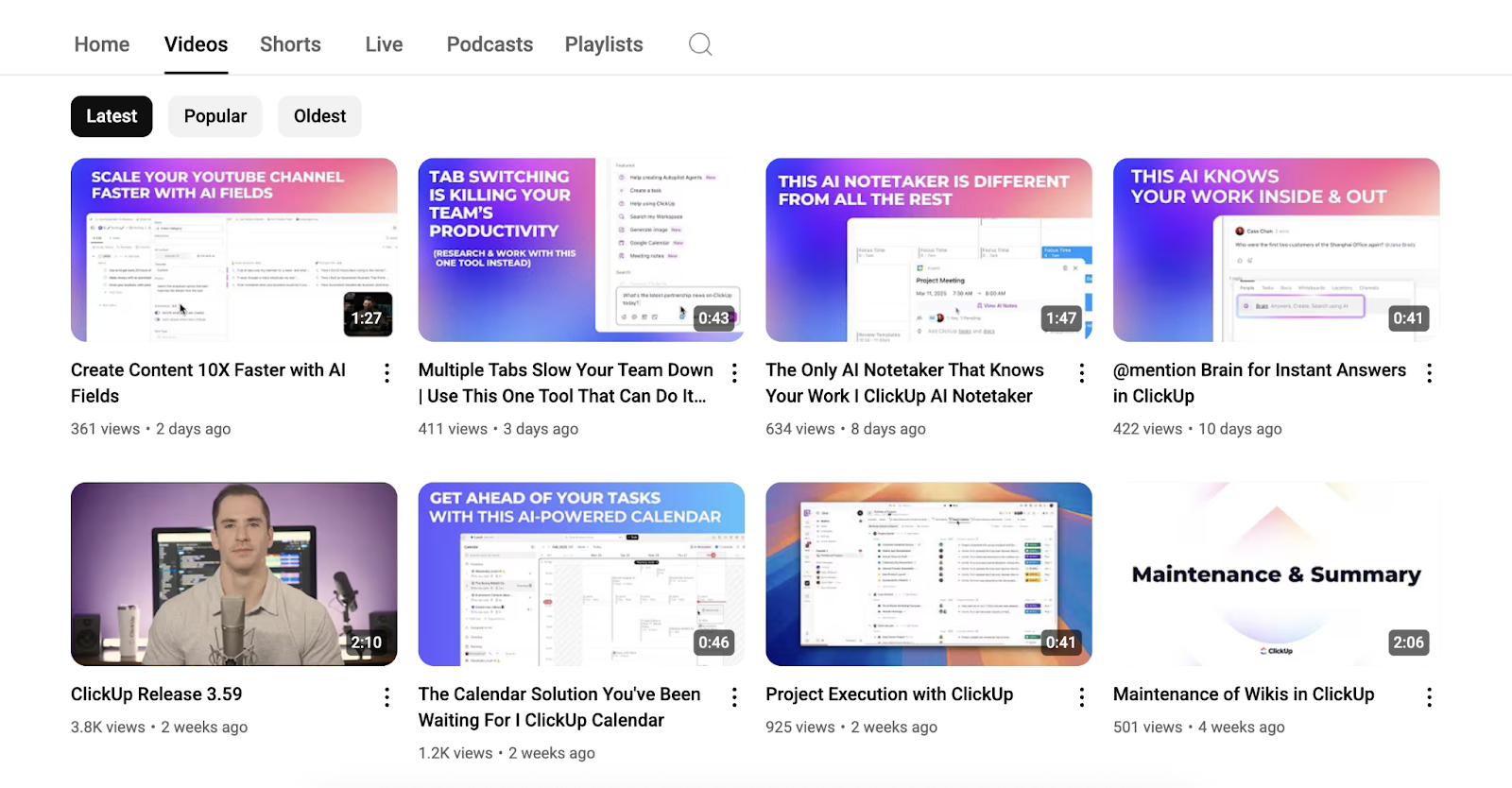Open options menu for The Calendar Solution video
Viewport: 1512px width, 788px height.
coord(734,697)
